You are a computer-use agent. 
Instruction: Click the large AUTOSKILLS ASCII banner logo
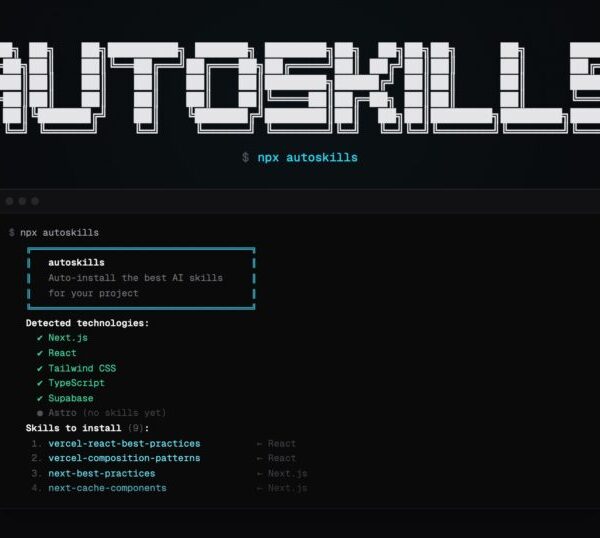(300, 88)
